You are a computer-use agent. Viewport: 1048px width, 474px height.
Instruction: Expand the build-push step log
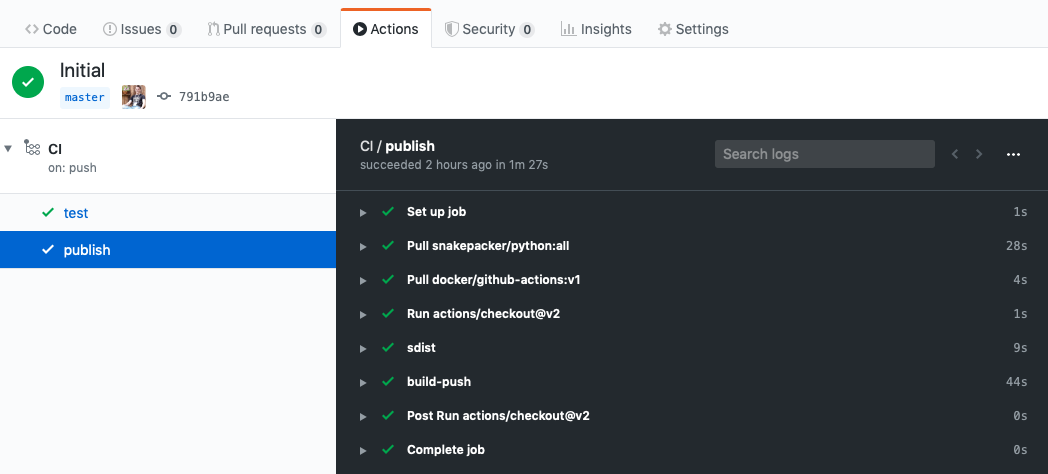click(x=364, y=382)
